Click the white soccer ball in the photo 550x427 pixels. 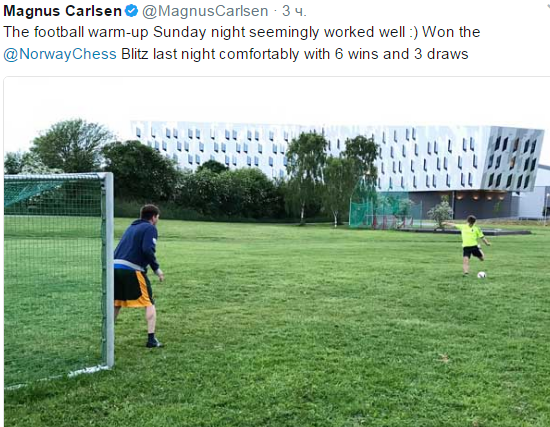[x=482, y=275]
